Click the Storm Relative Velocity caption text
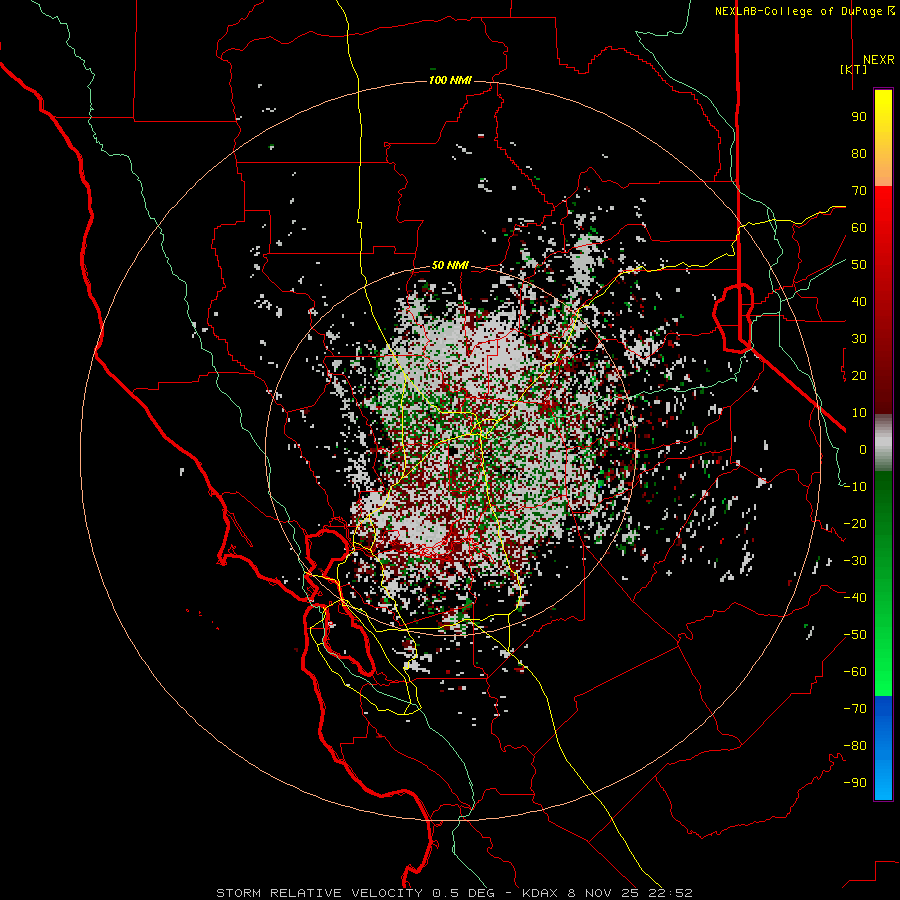 point(453,893)
